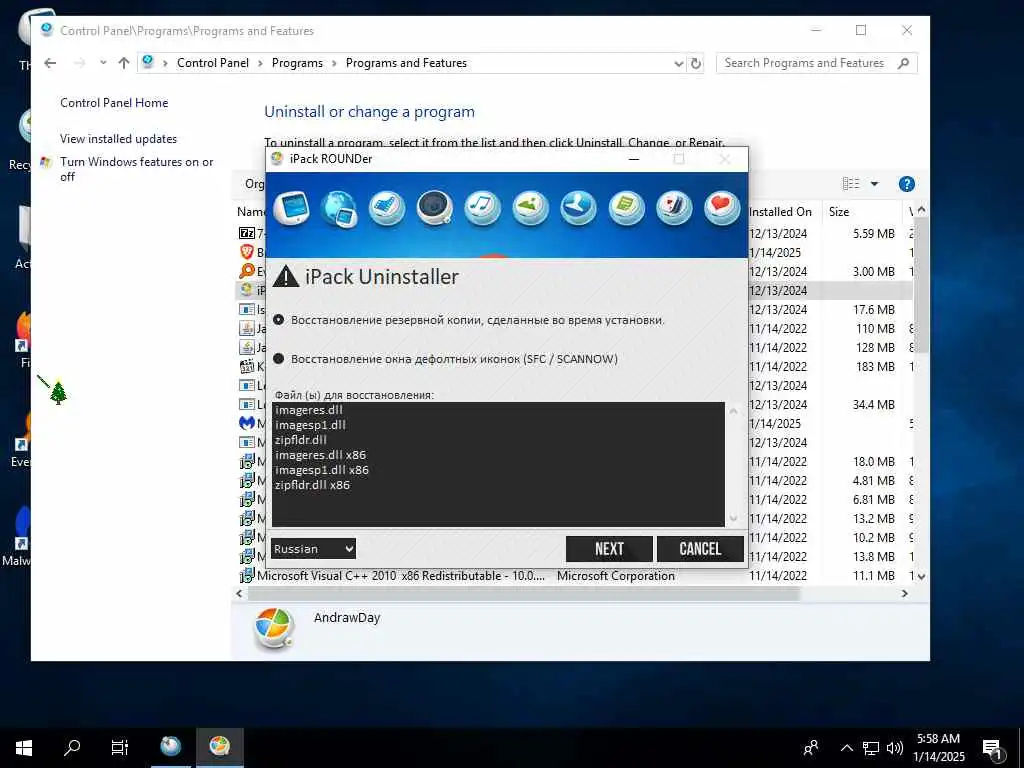Open view options dropdown arrow
Viewport: 1024px width, 768px height.
pyautogui.click(x=874, y=184)
